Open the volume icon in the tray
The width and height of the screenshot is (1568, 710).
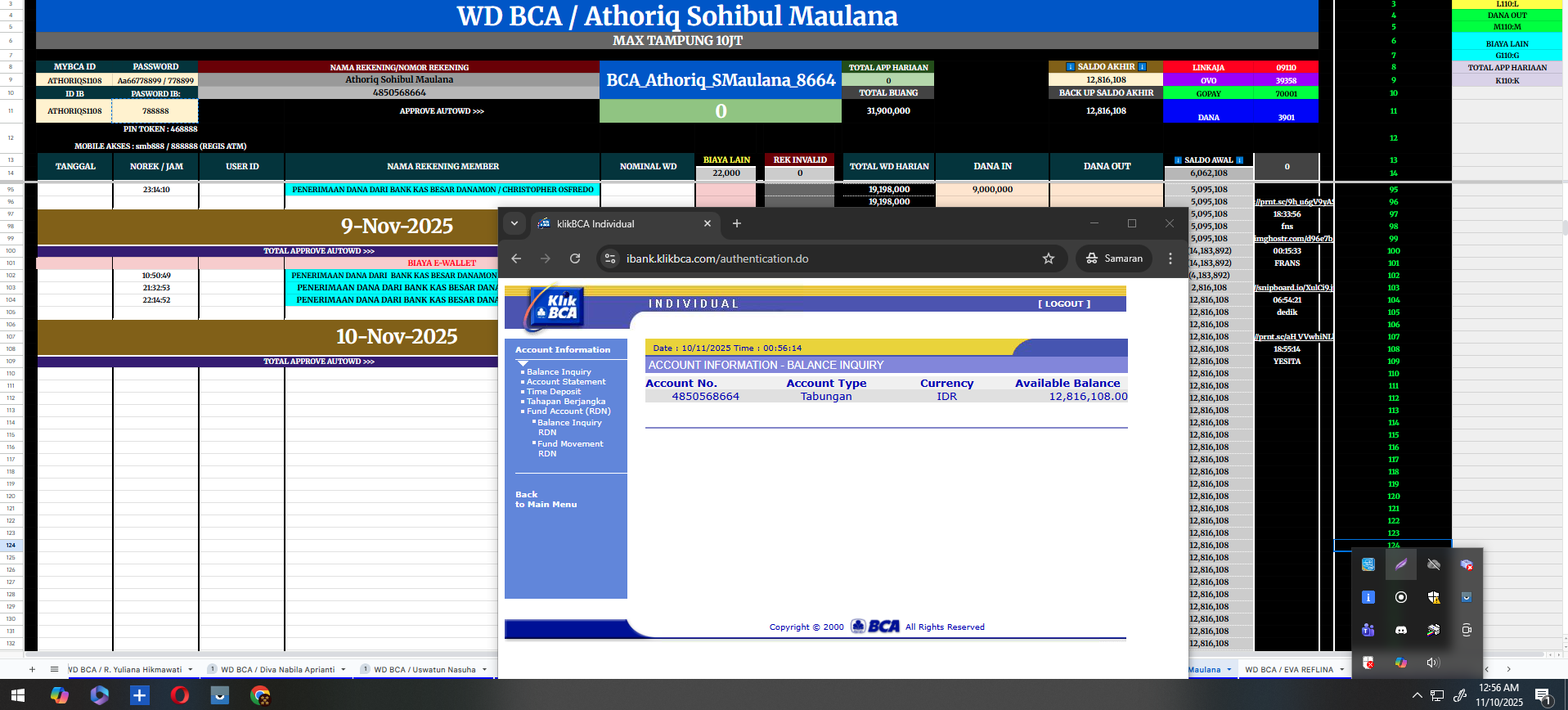1433,663
